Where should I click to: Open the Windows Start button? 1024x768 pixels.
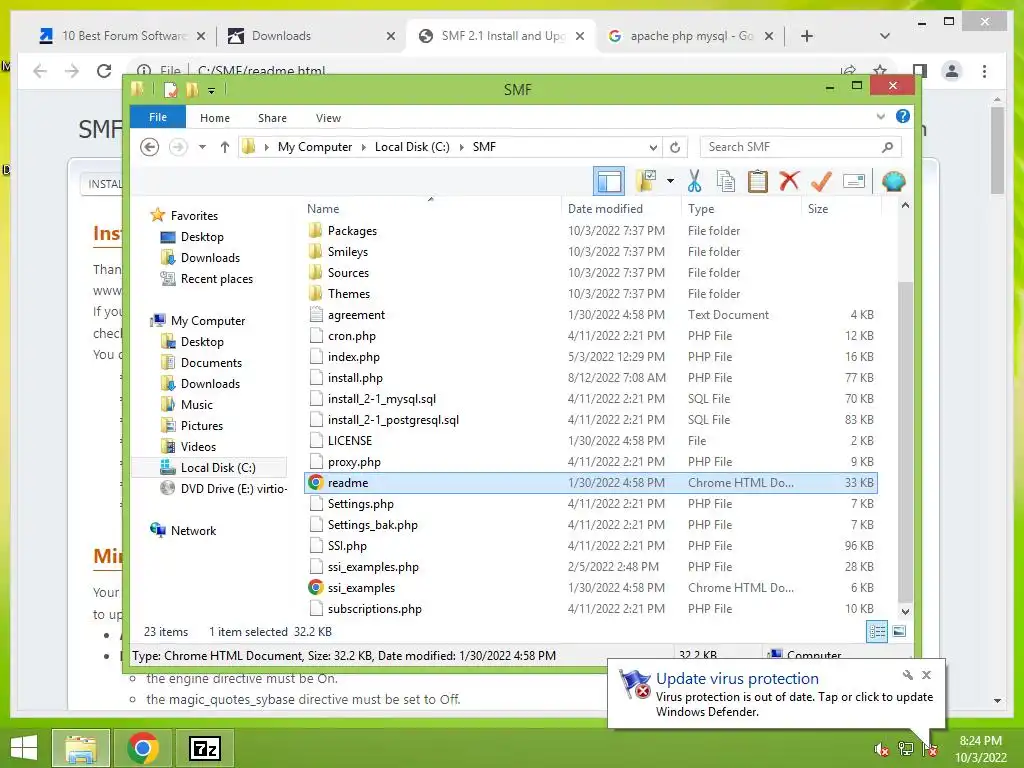coord(24,748)
